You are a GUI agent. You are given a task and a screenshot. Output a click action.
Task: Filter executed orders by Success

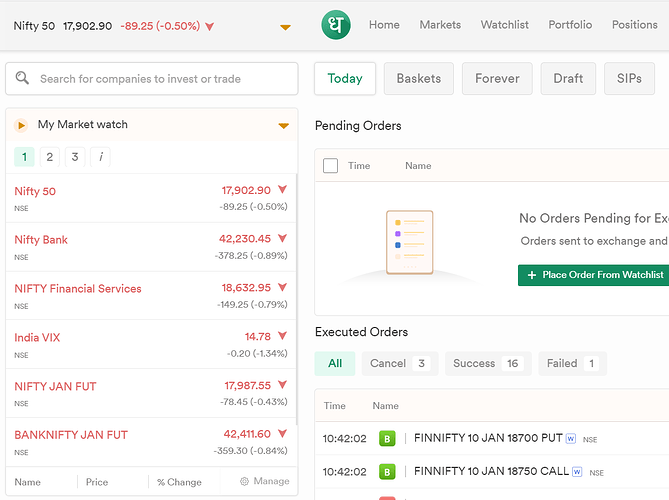(488, 363)
